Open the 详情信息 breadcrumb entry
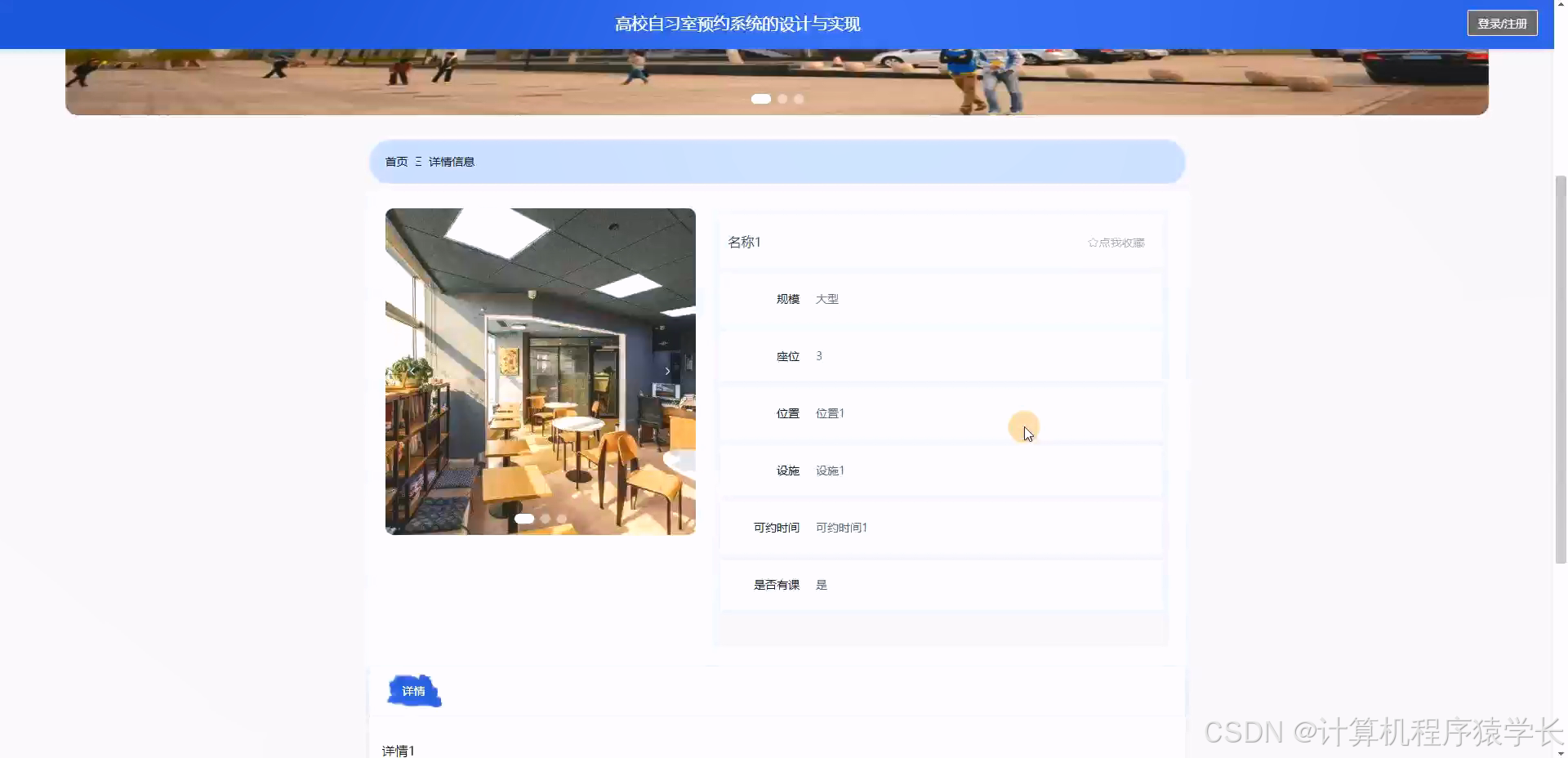 (x=452, y=161)
